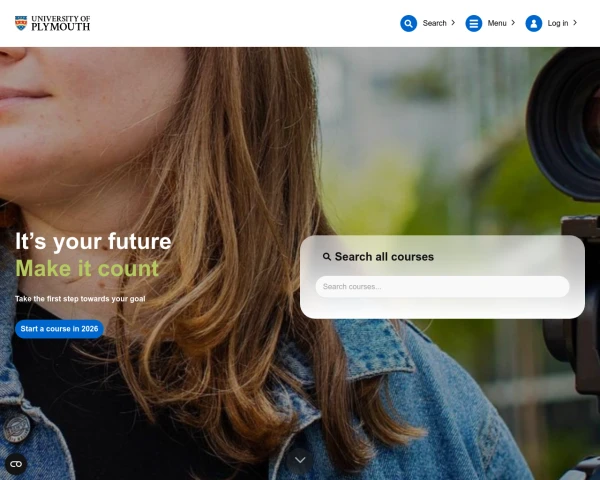Focus the Search courses input field
Viewport: 600px width, 480px height.
tap(442, 287)
